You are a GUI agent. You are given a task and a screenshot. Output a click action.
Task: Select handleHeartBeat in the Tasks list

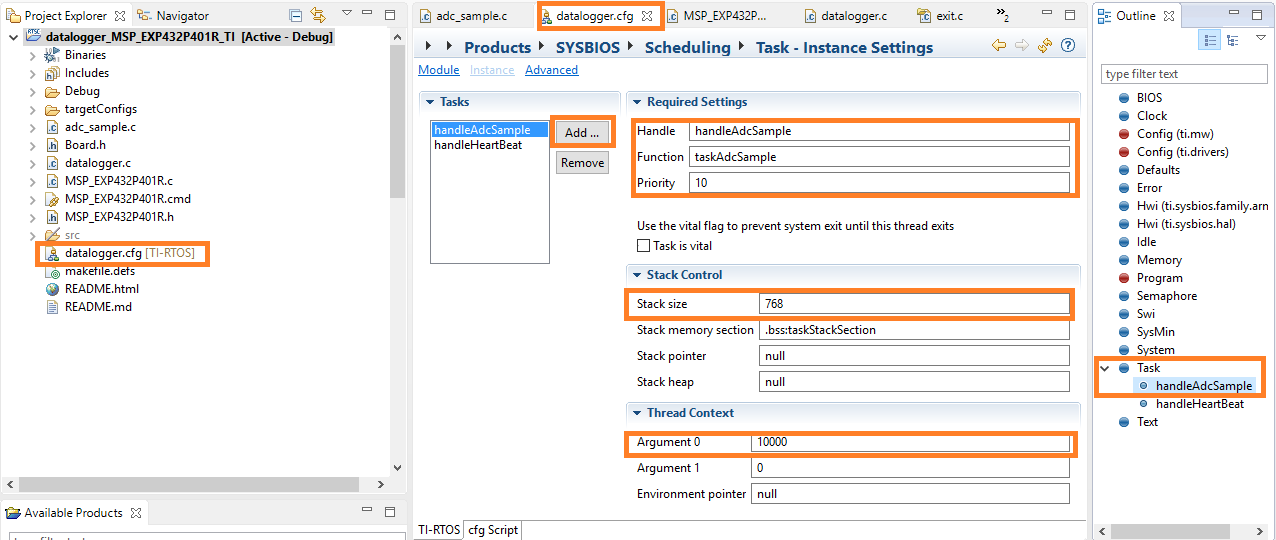coord(477,145)
